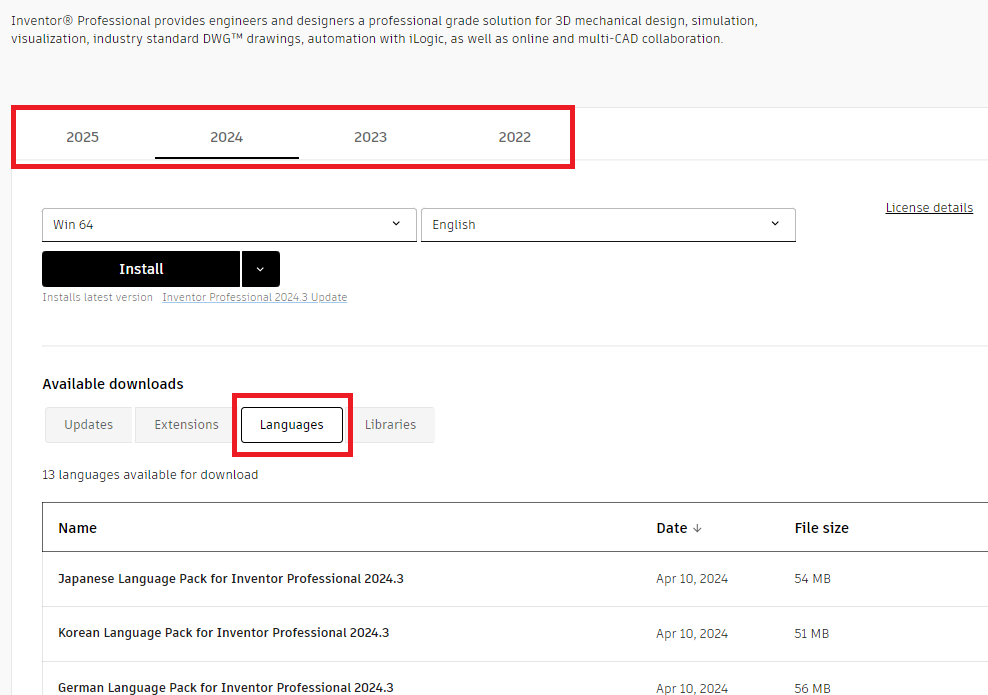
Task: Click the '13 languages available for download' text
Action: (150, 475)
